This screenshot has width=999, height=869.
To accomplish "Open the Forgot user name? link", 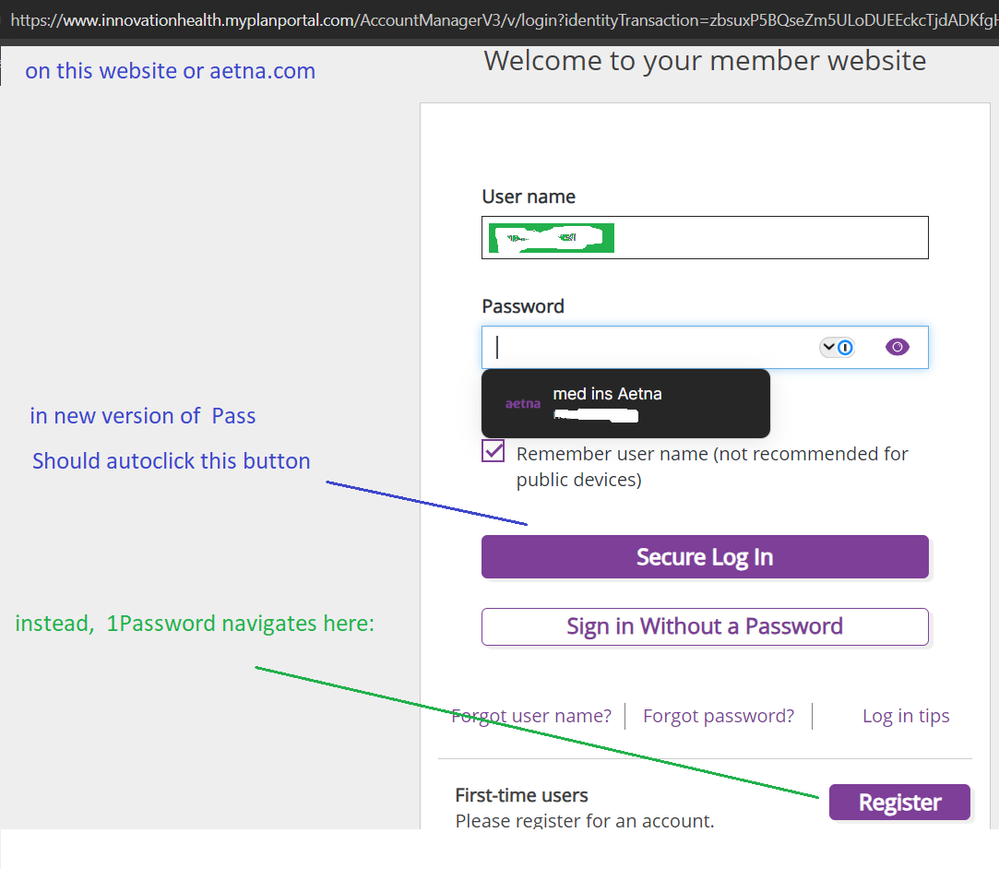I will pos(531,716).
